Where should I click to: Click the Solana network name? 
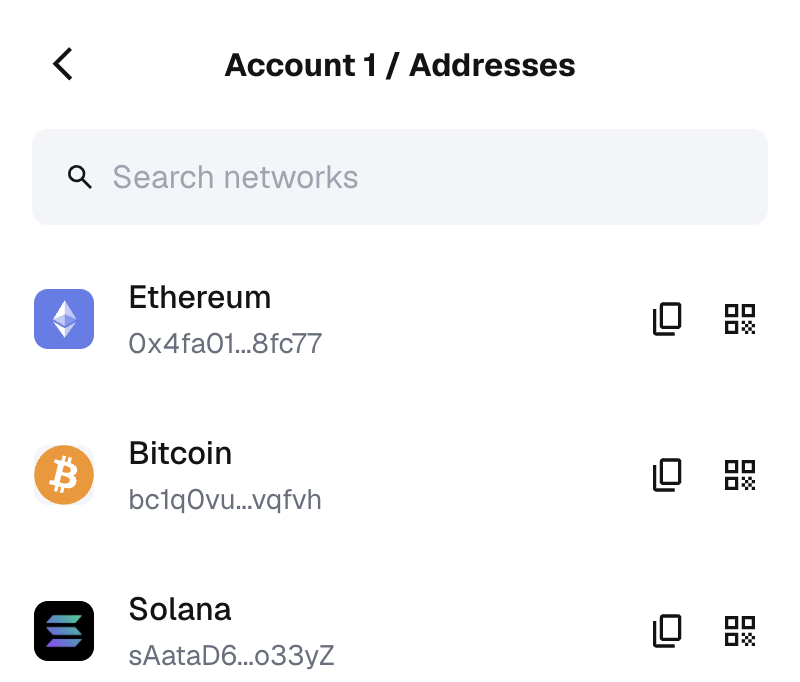180,610
